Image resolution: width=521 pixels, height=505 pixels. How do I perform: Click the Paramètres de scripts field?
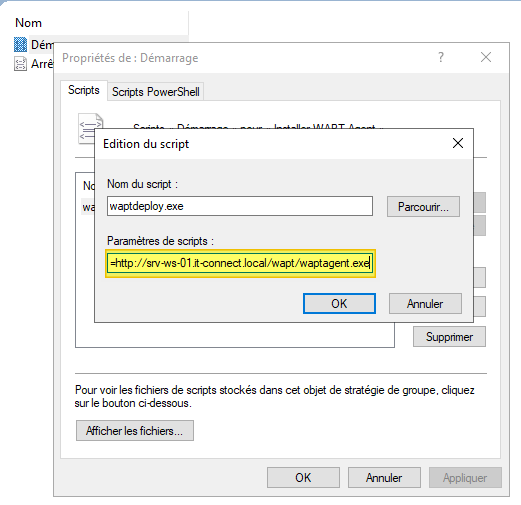point(240,263)
